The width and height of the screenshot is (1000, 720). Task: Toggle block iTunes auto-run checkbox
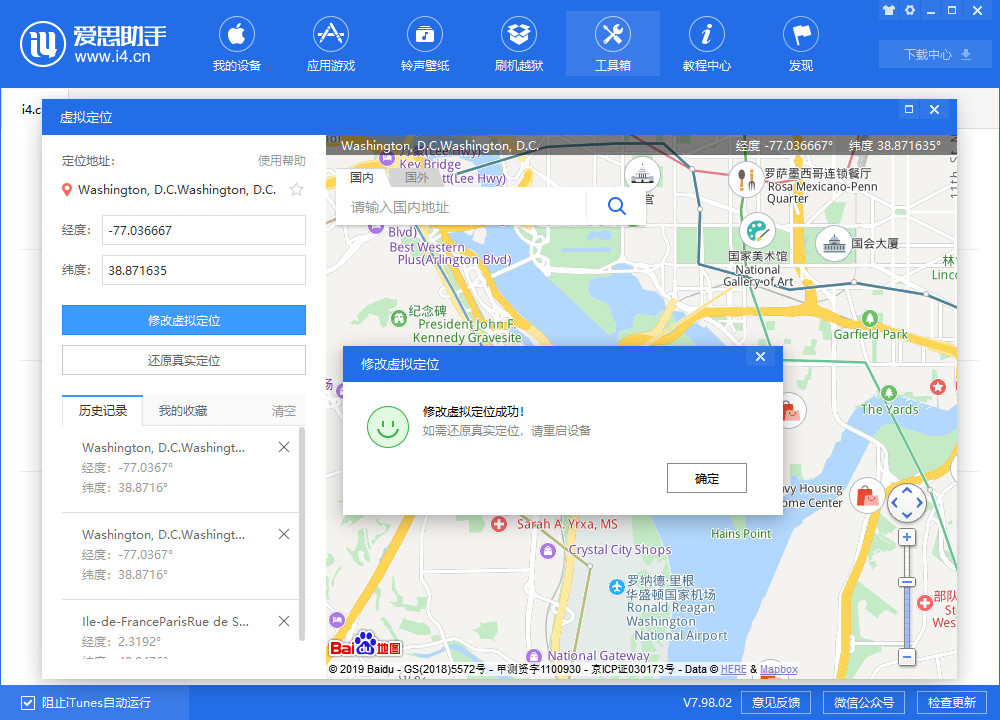pyautogui.click(x=28, y=702)
